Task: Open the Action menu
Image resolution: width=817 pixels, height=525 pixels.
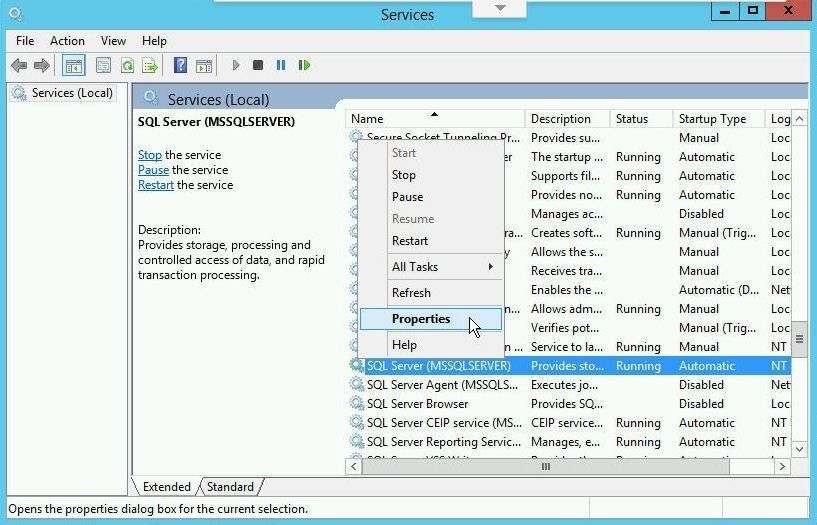Action: [x=67, y=41]
